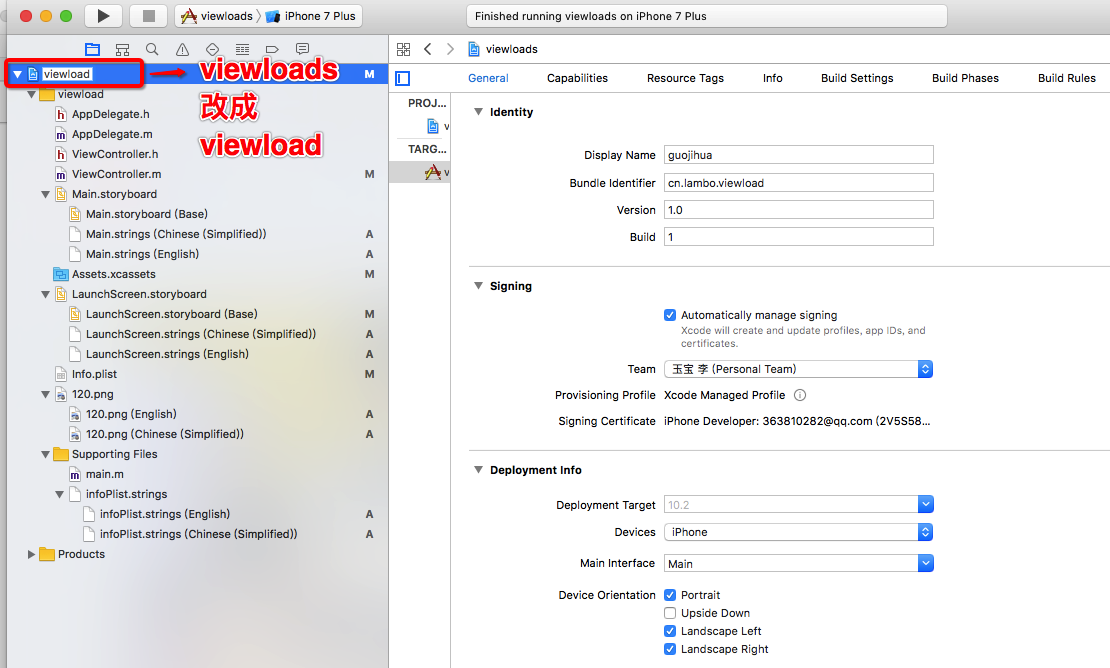Click the Assets.xcassets catalog icon
This screenshot has width=1110, height=668.
(62, 274)
